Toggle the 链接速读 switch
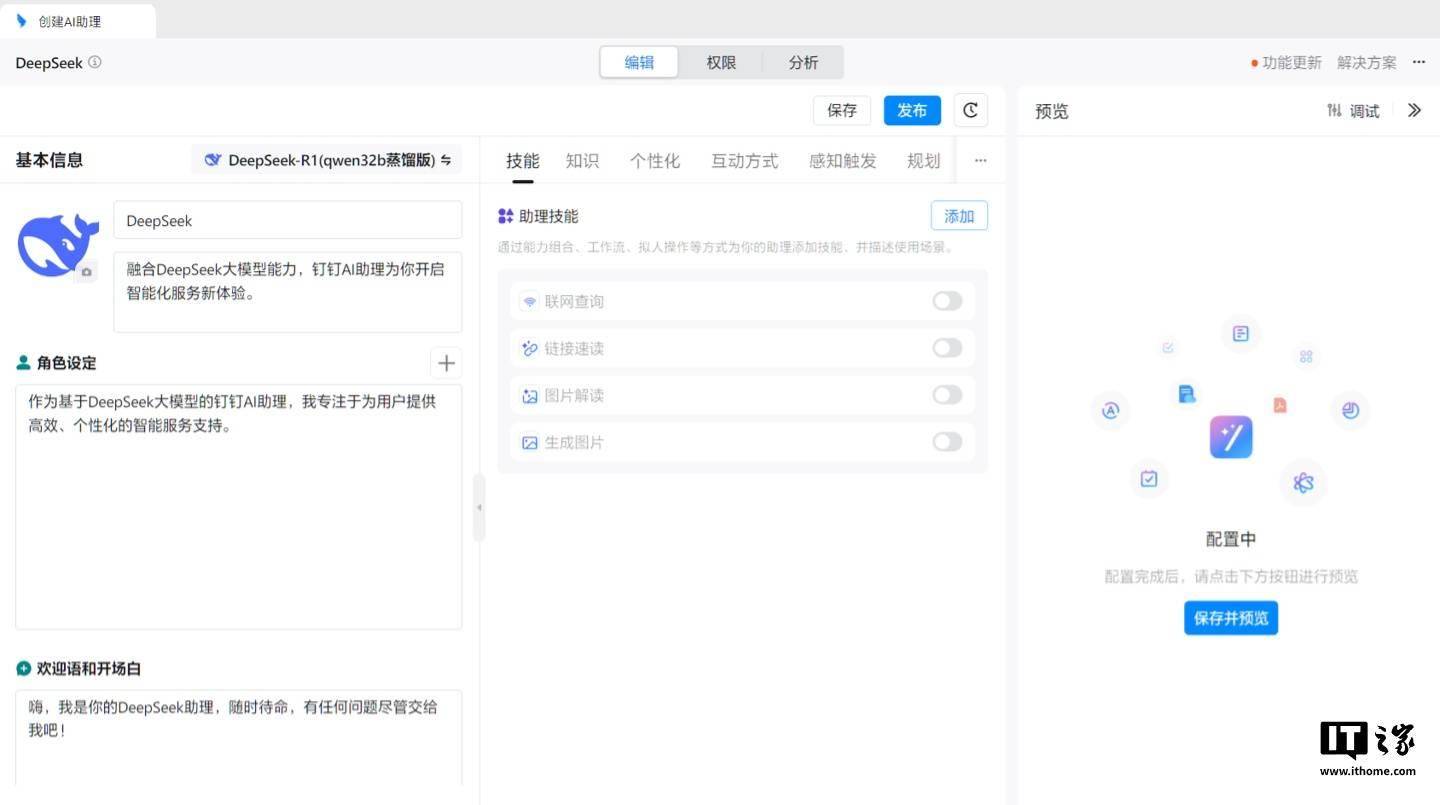Viewport: 1440px width, 805px height. pos(947,348)
